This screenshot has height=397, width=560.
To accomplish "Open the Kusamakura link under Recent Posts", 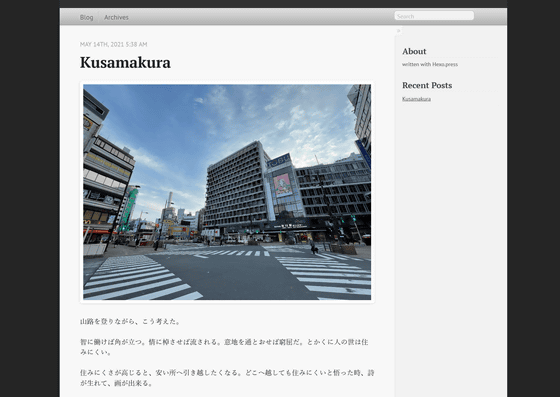I will click(416, 99).
